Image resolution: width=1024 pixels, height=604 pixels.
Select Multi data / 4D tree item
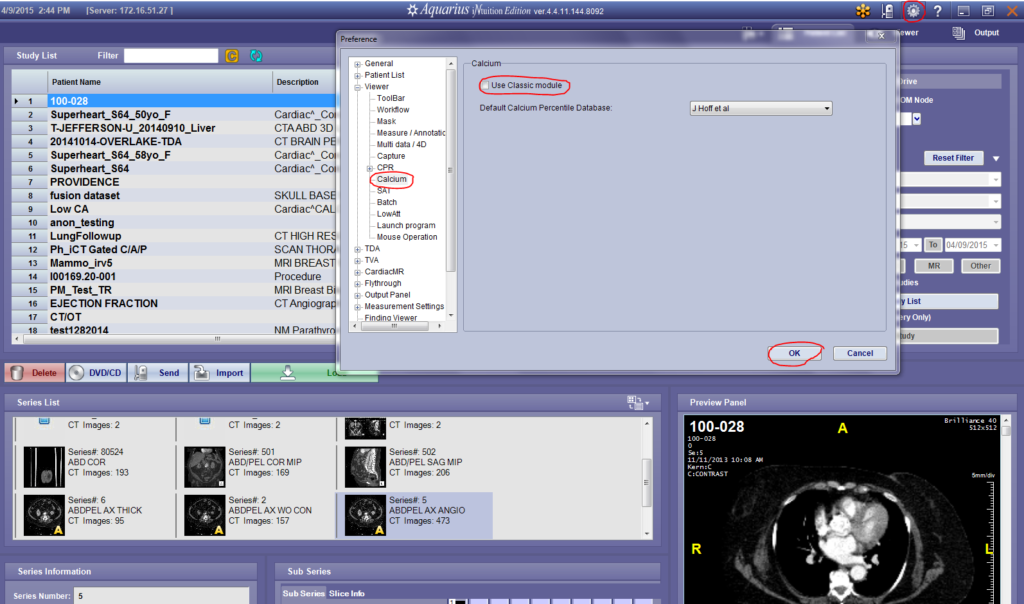tap(401, 144)
